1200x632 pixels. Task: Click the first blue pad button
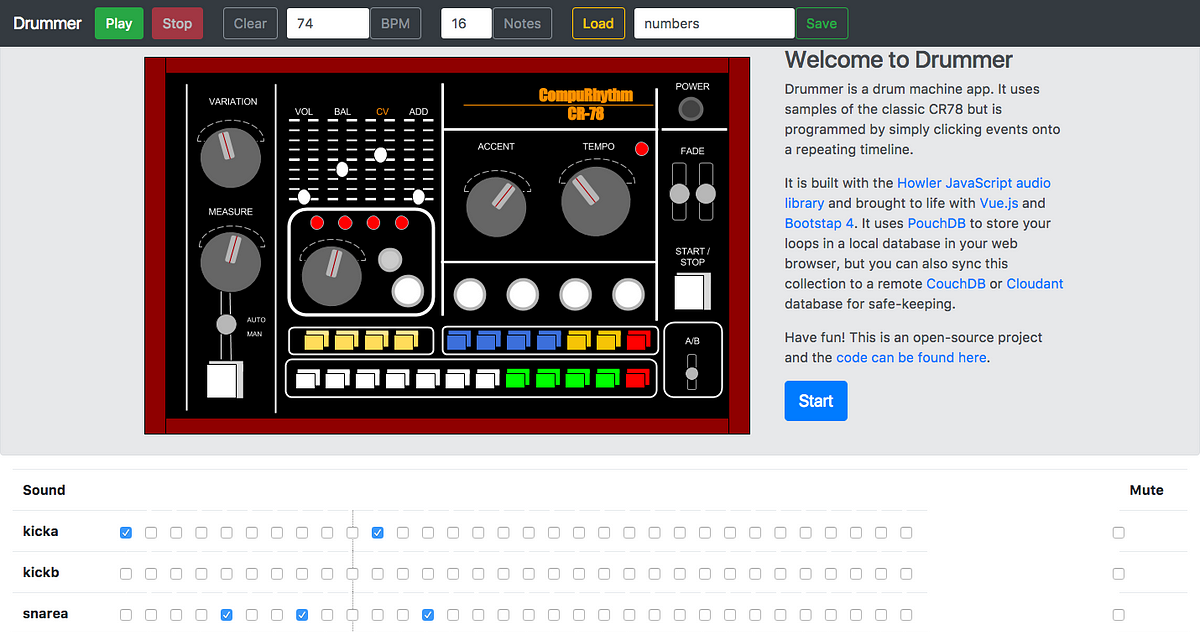coord(457,341)
